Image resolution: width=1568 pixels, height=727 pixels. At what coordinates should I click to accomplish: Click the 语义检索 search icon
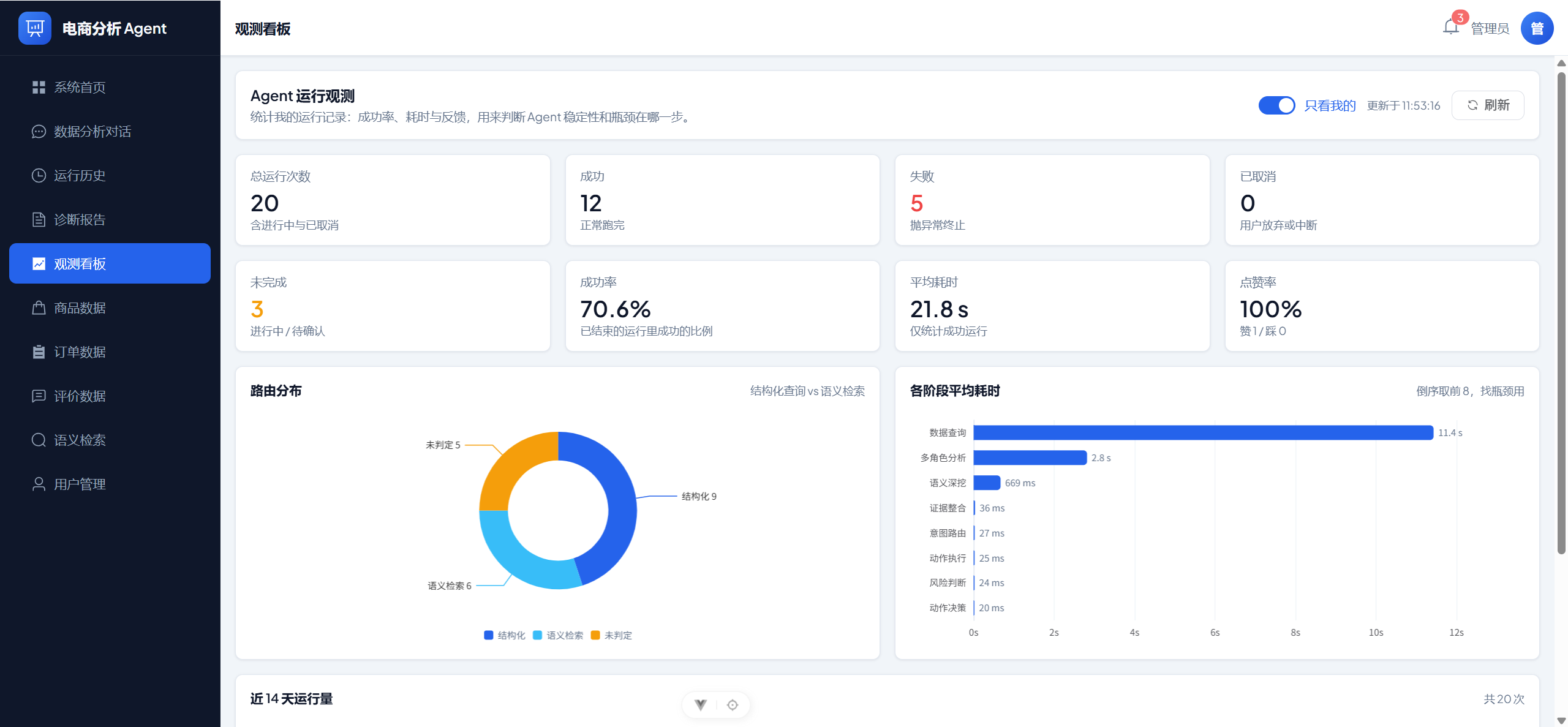(x=39, y=440)
